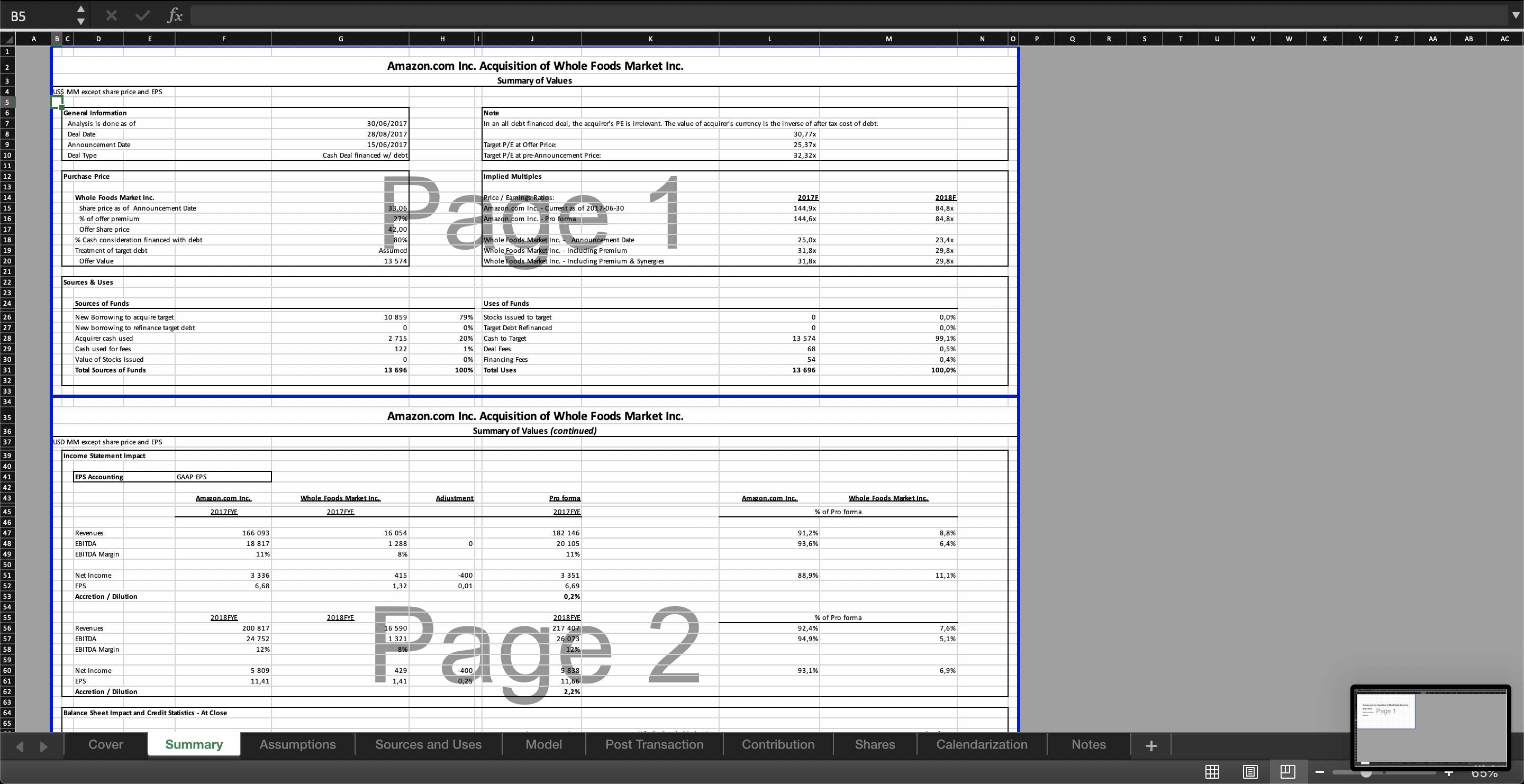
Task: Click the 'Offer Share price' label
Action: pos(104,230)
